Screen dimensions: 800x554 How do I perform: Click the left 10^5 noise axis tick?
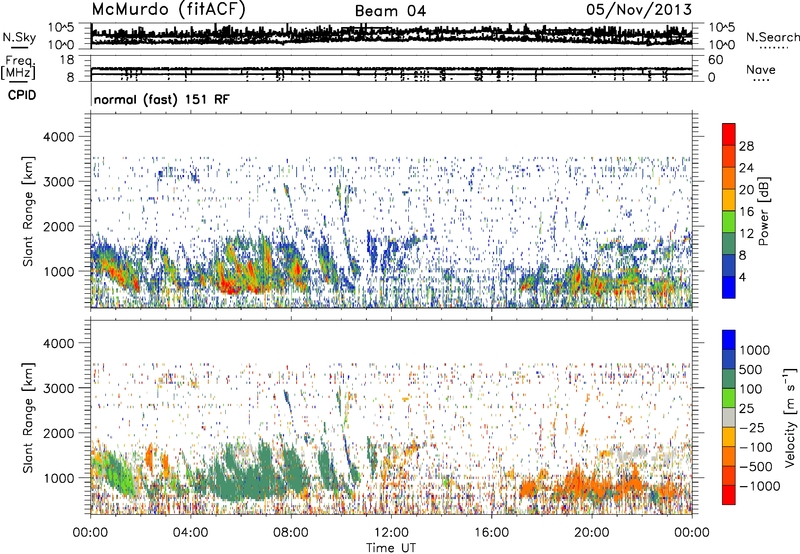pos(61,27)
